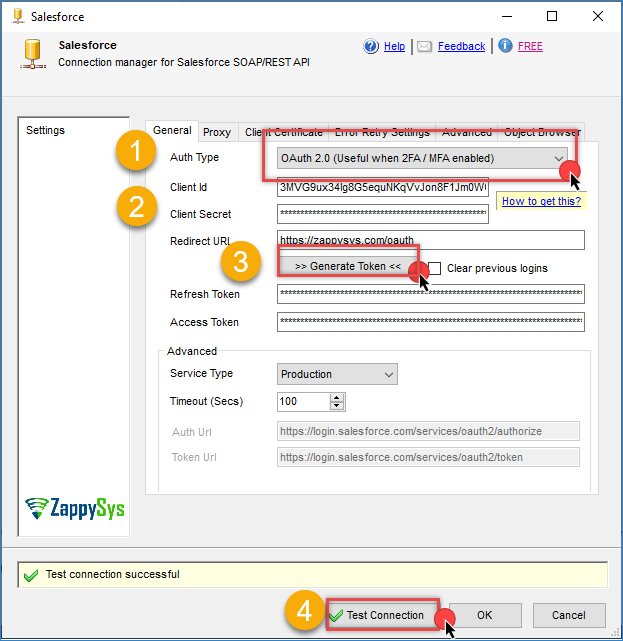Click the disabled Auth Url field
The width and height of the screenshot is (623, 641).
(x=428, y=431)
